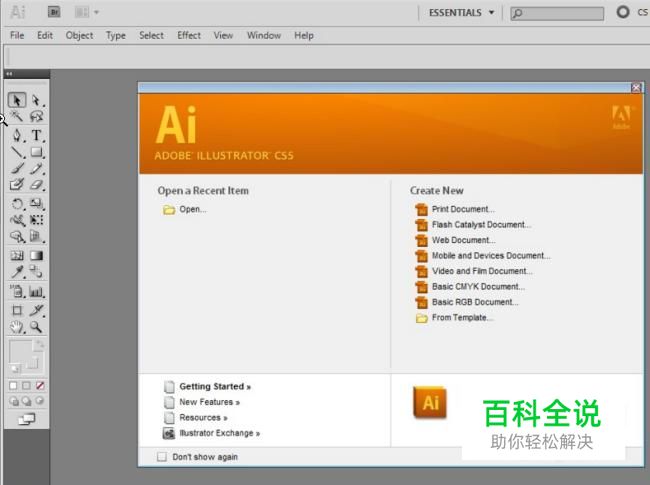Screen dimensions: 650x485
Task: Select the Column Graph tool
Action: pyautogui.click(x=36, y=291)
